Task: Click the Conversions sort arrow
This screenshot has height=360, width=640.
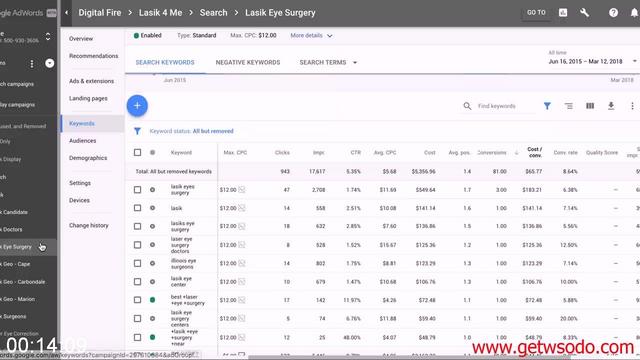Action: point(516,153)
